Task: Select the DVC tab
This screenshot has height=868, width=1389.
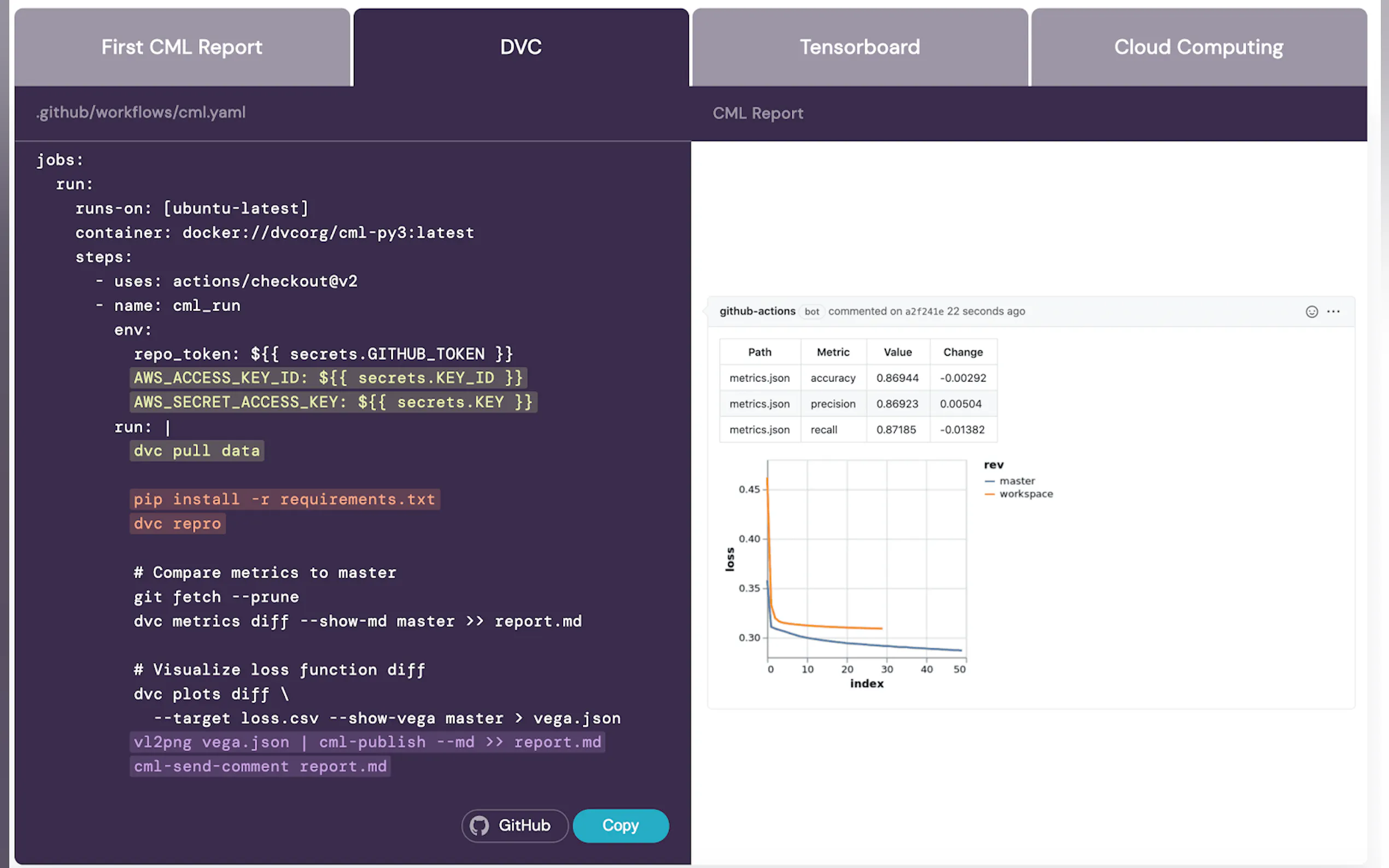Action: click(521, 47)
